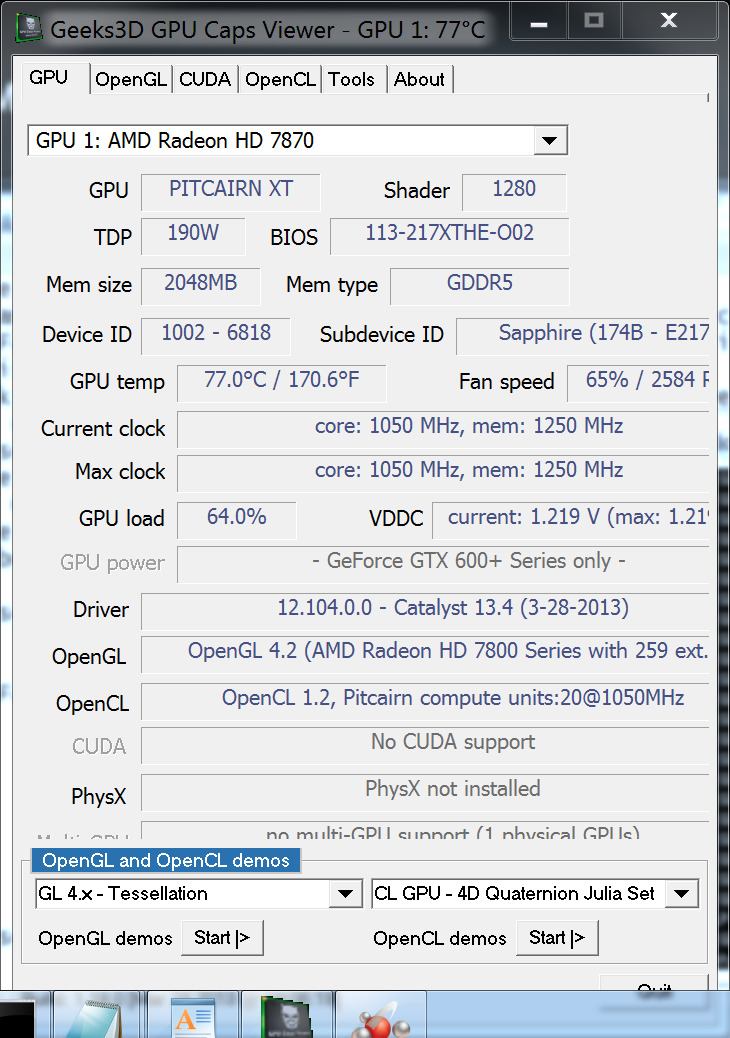730x1038 pixels.
Task: Click the OpenGL demos label
Action: point(105,939)
